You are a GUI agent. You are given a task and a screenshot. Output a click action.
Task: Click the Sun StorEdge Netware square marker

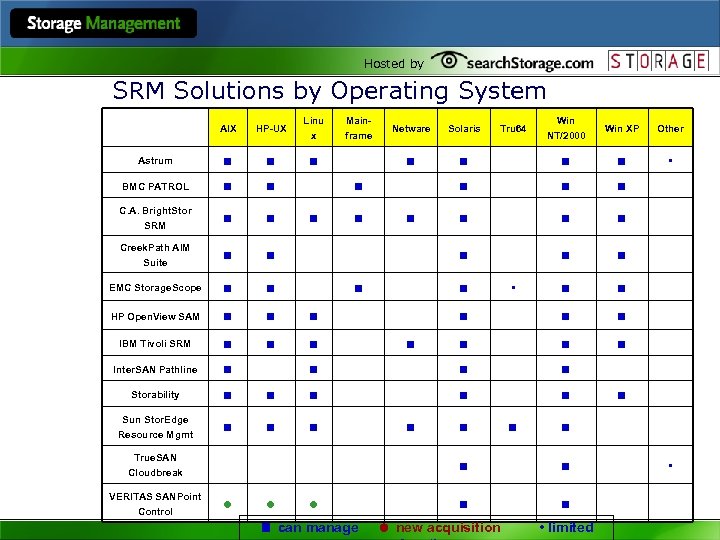click(x=411, y=428)
